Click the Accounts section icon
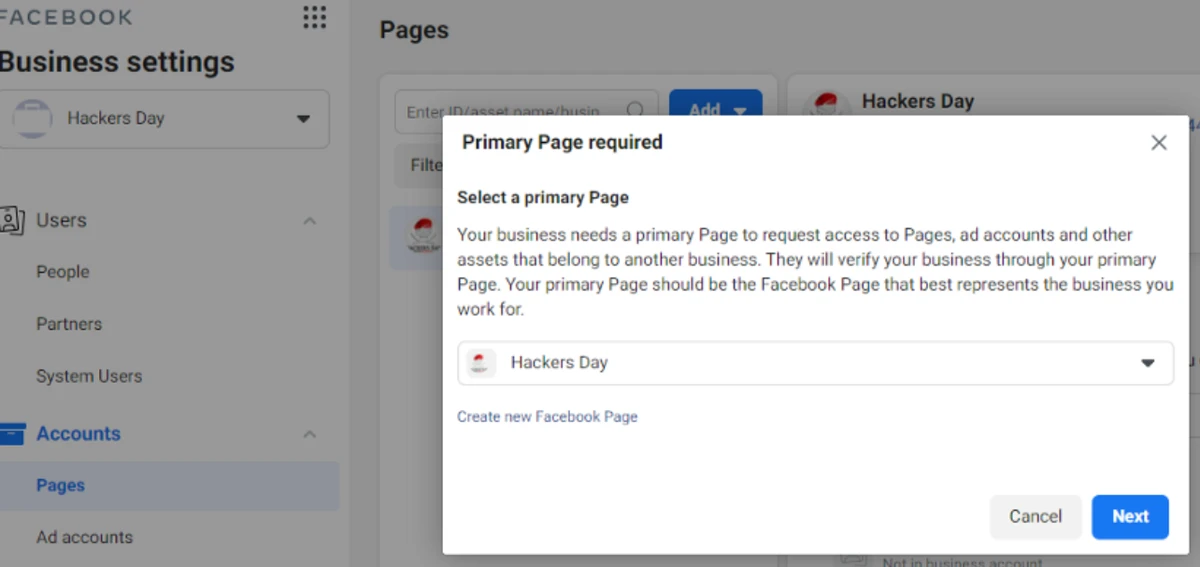 [x=12, y=434]
